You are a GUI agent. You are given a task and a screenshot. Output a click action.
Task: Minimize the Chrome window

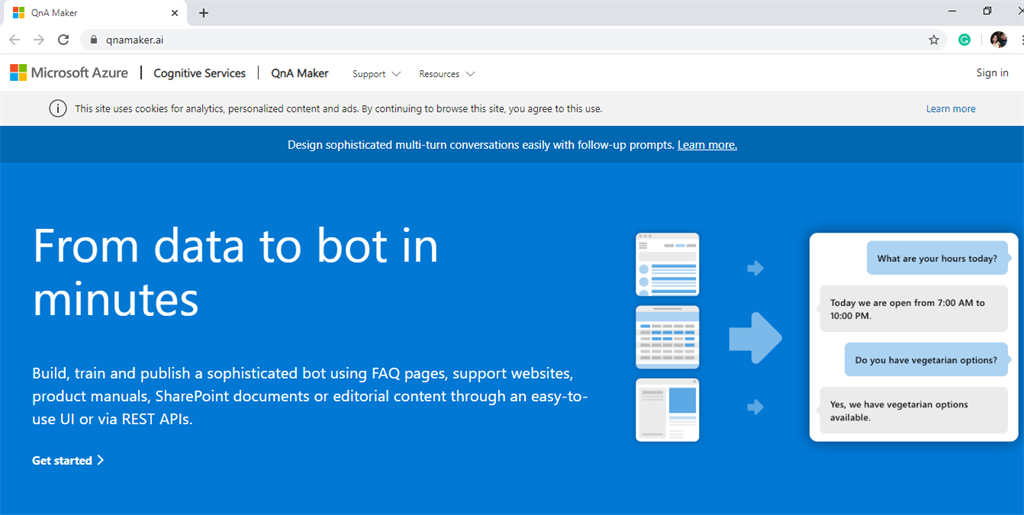952,11
